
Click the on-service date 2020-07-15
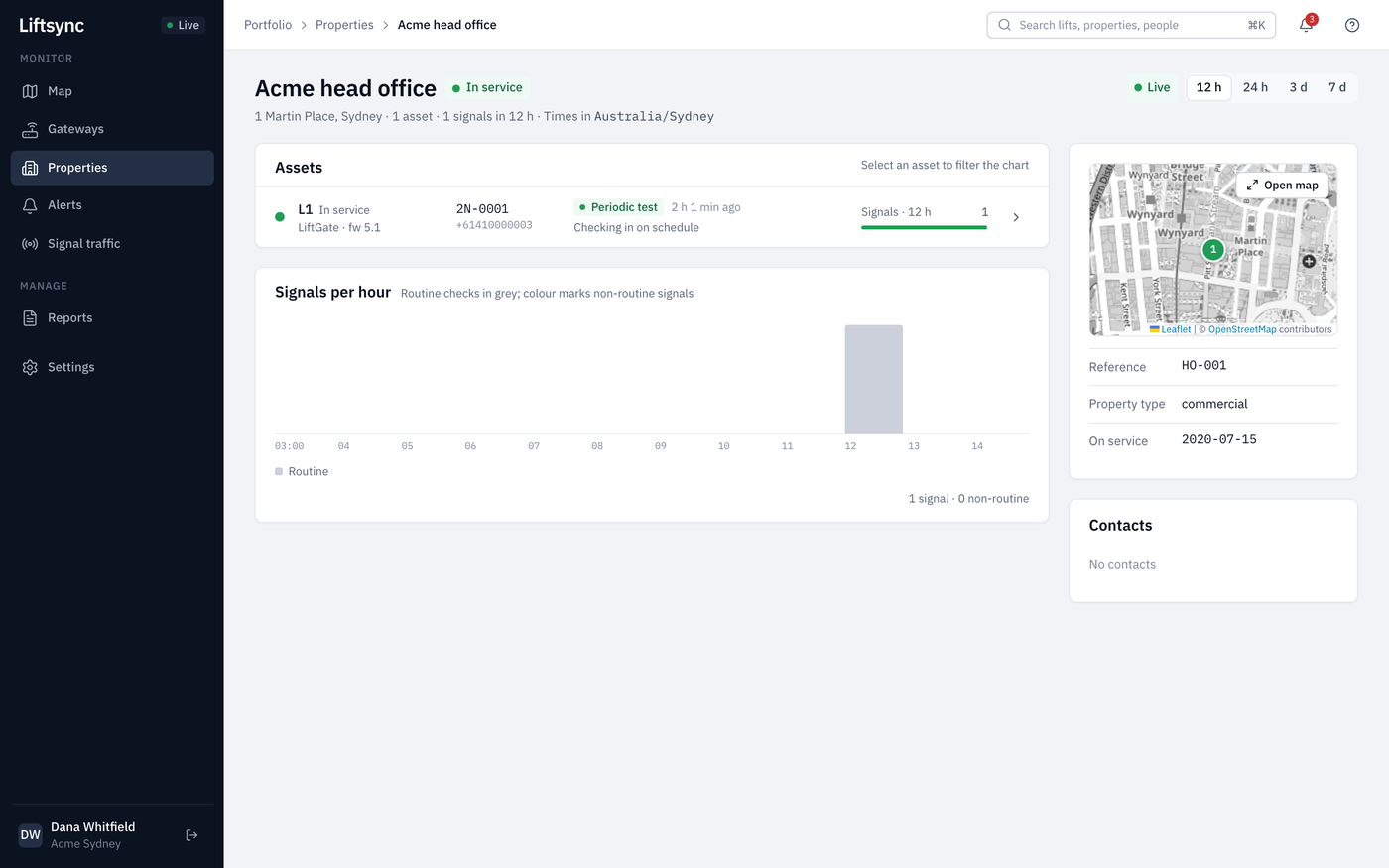(1219, 439)
